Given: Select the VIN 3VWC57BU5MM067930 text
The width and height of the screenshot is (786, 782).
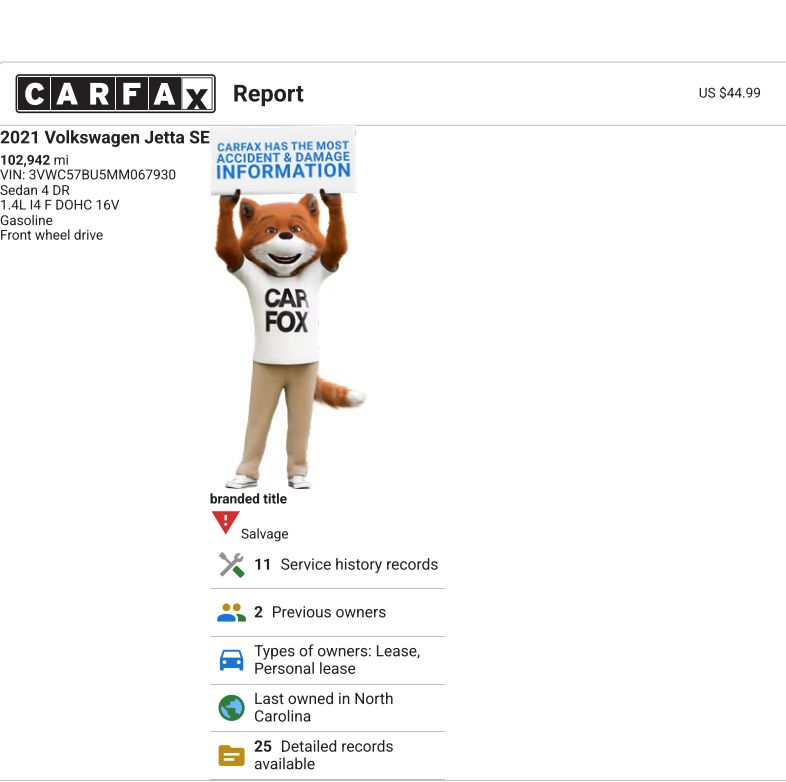Looking at the screenshot, I should [x=88, y=175].
